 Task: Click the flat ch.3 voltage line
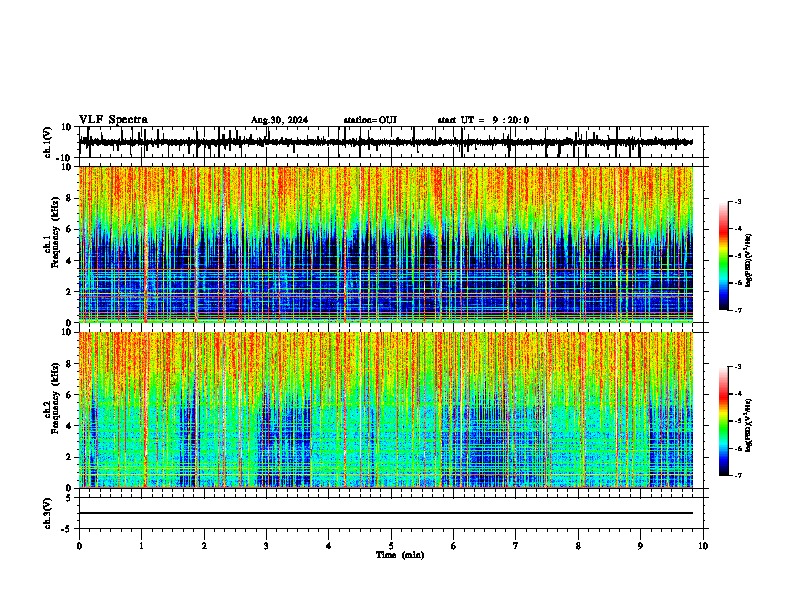pyautogui.click(x=385, y=513)
